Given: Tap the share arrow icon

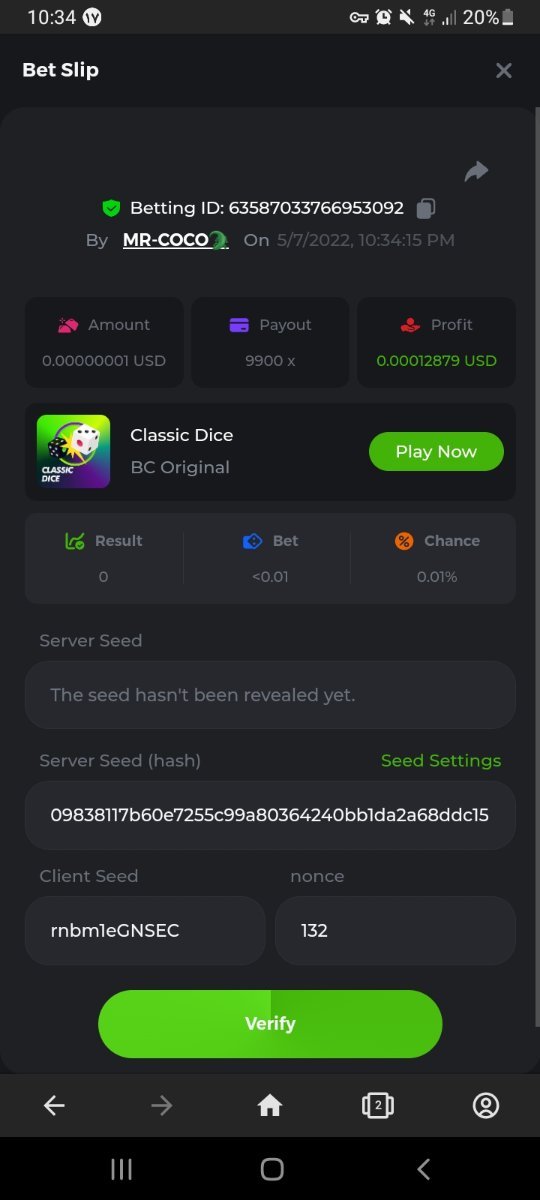Looking at the screenshot, I should pyautogui.click(x=476, y=171).
